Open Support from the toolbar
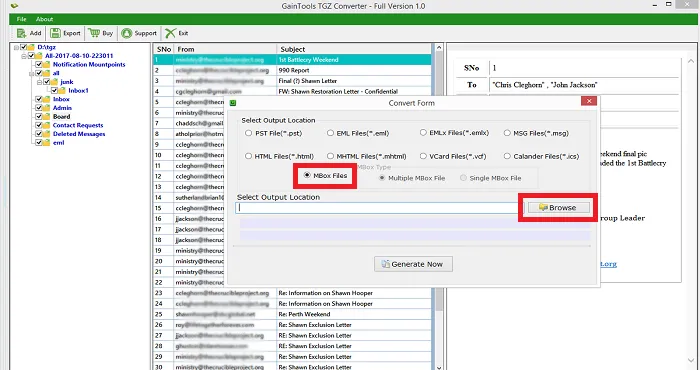This screenshot has width=700, height=370. tap(139, 33)
